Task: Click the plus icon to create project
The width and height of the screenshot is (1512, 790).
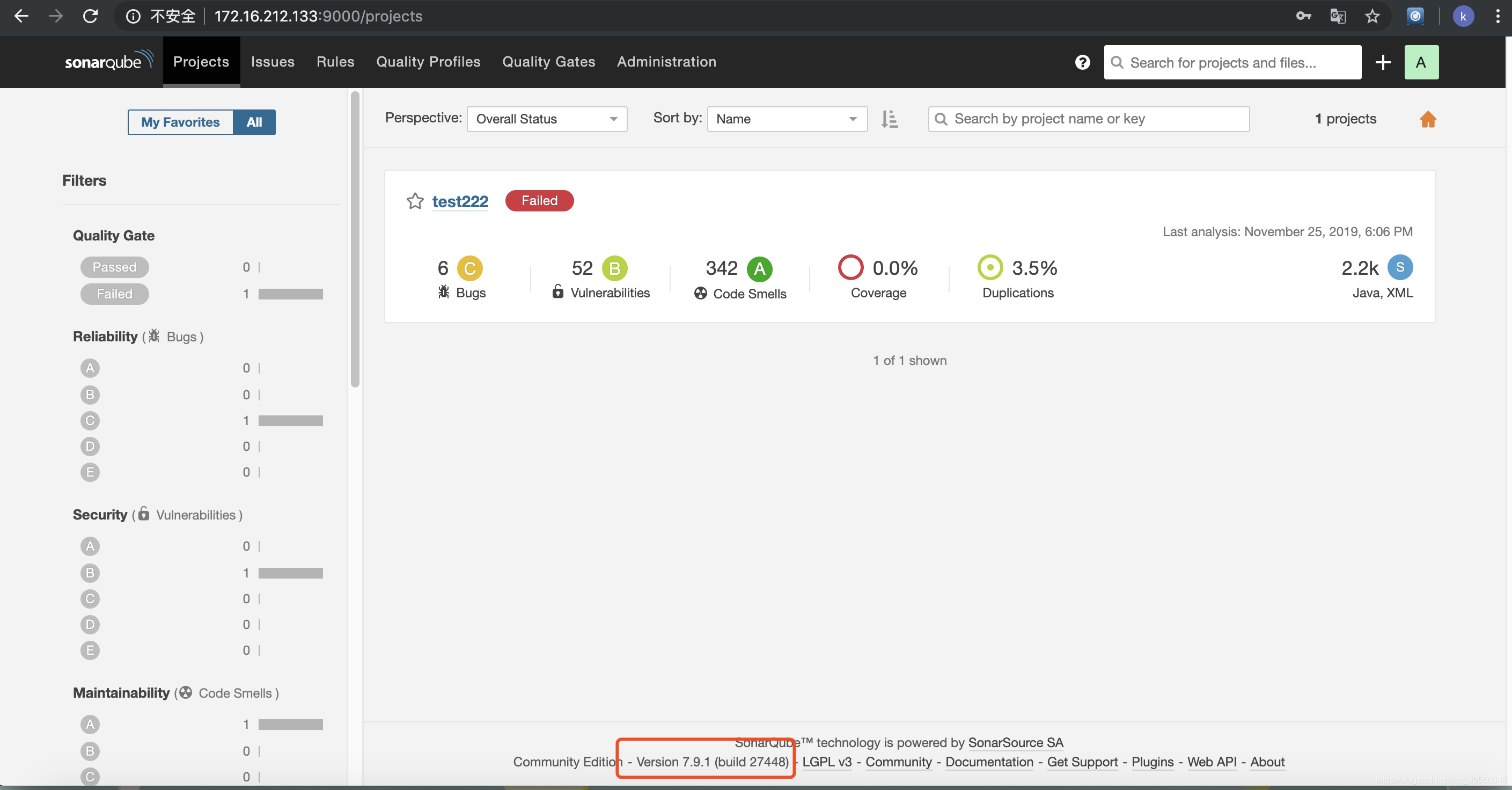Action: coord(1382,62)
